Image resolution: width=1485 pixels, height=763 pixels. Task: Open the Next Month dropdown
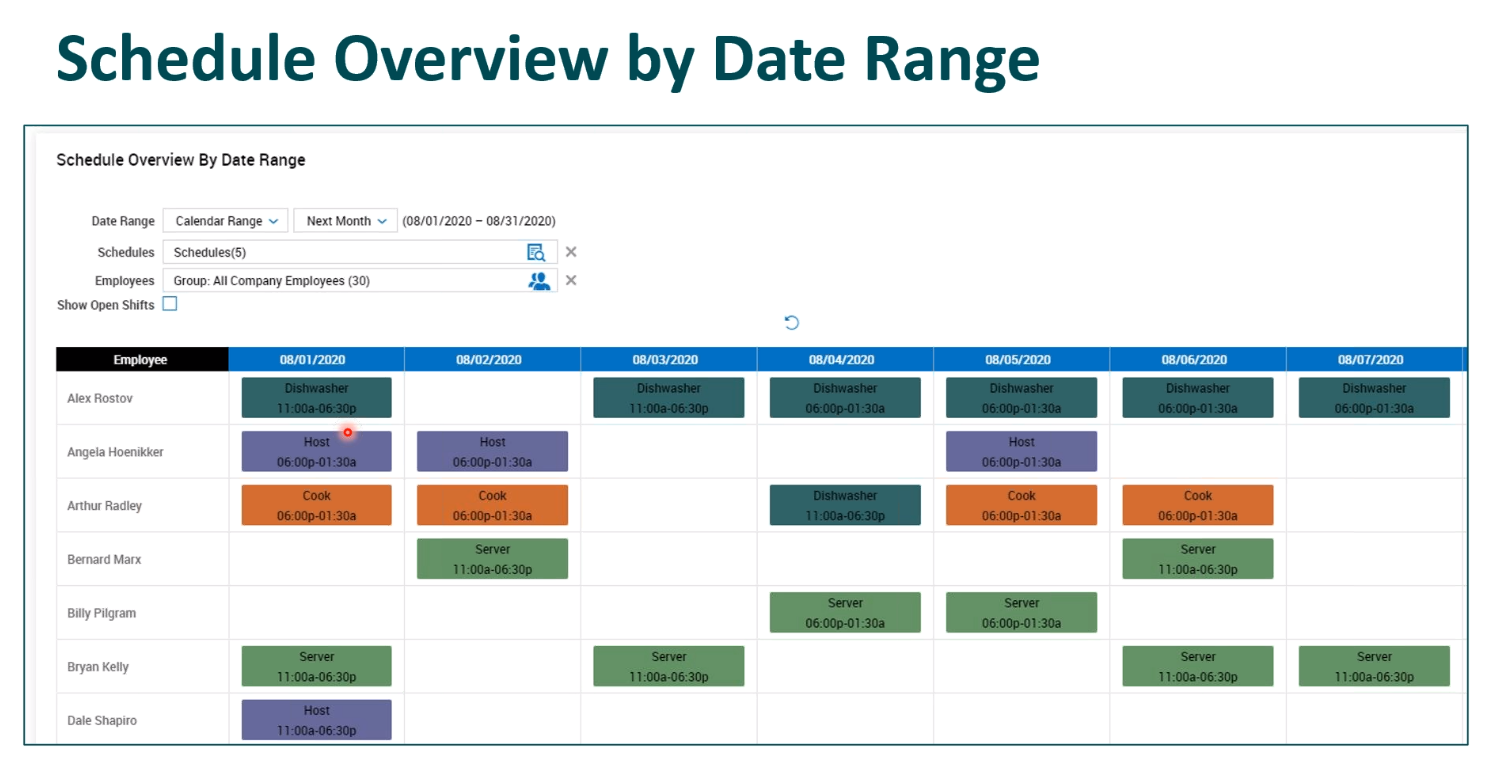point(346,221)
